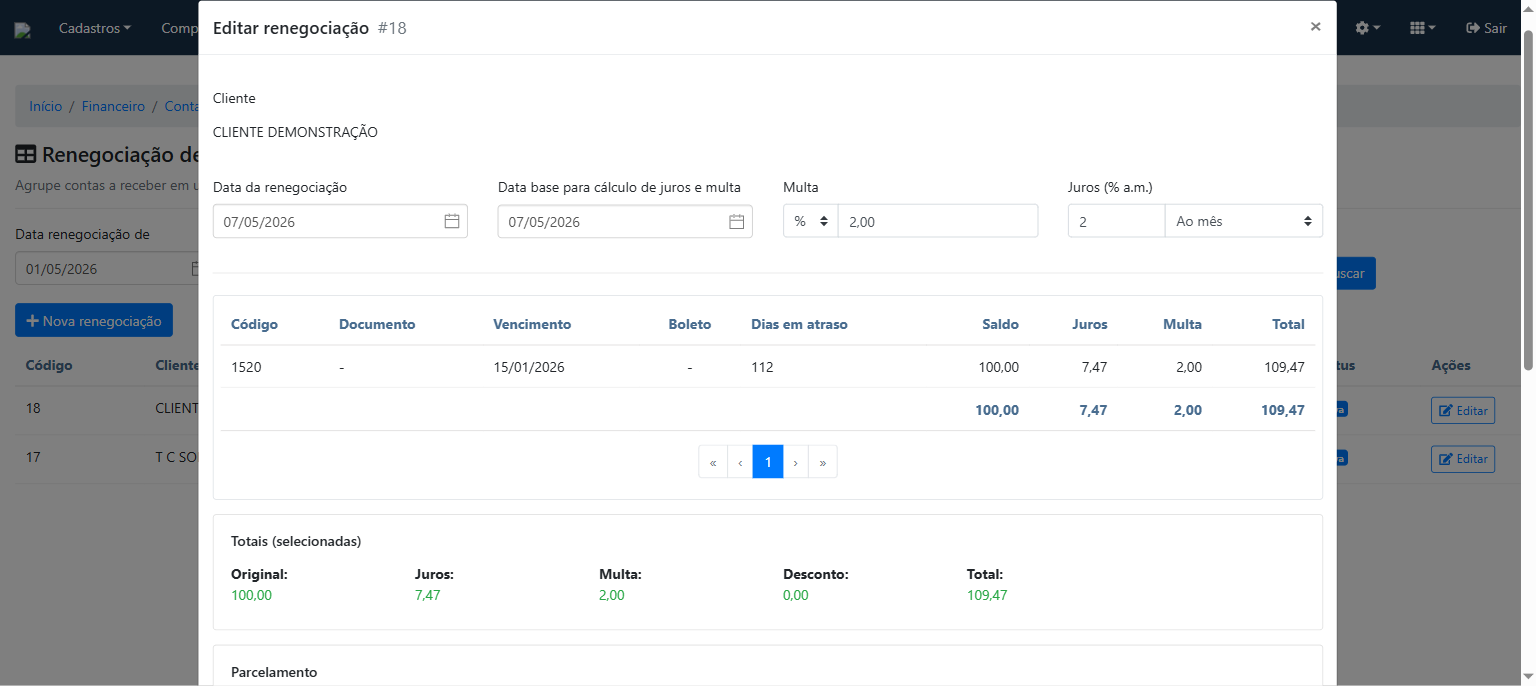
Task: Open the grid apps menu
Action: (x=1422, y=28)
